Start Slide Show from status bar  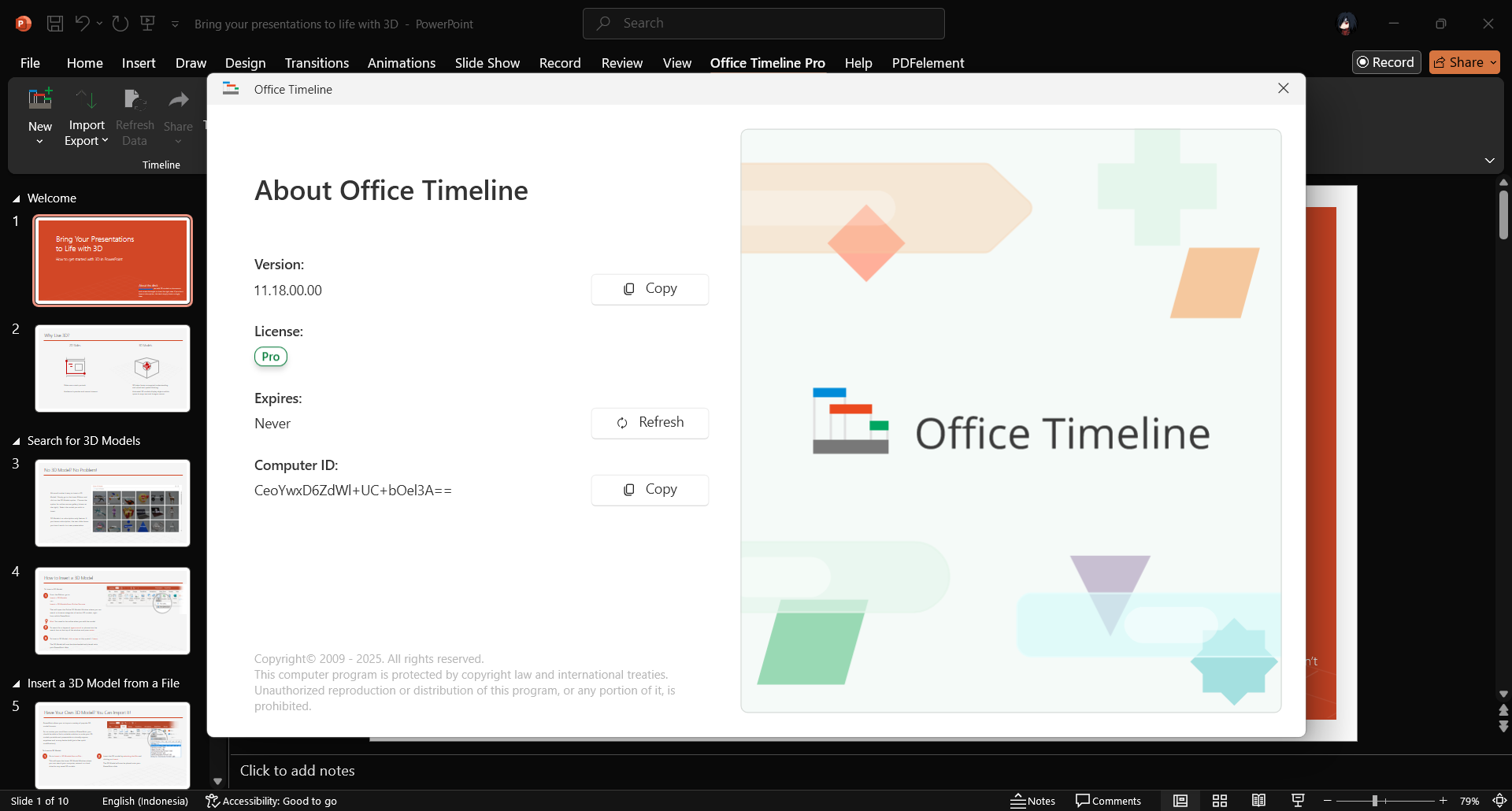coord(1298,801)
